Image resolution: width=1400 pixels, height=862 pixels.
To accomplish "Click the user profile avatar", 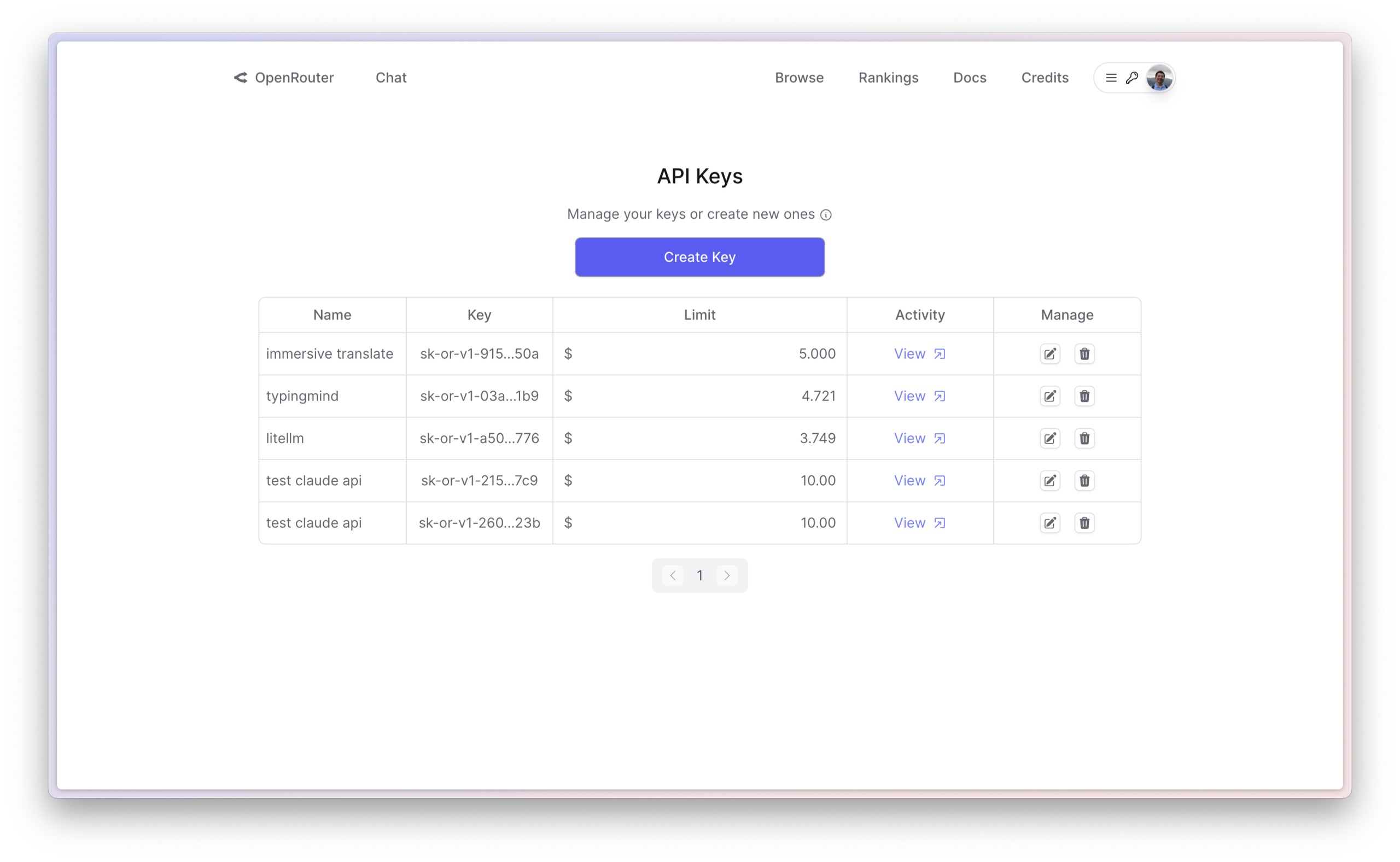I will 1159,78.
